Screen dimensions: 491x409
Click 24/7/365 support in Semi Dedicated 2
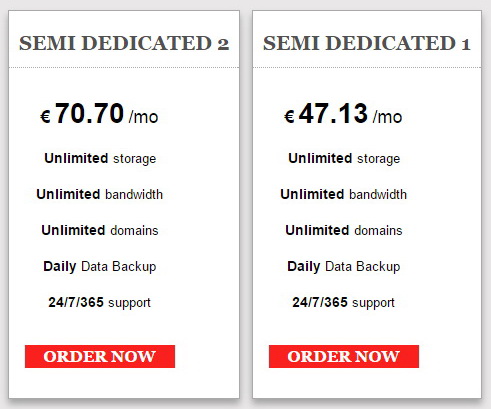pyautogui.click(x=99, y=303)
